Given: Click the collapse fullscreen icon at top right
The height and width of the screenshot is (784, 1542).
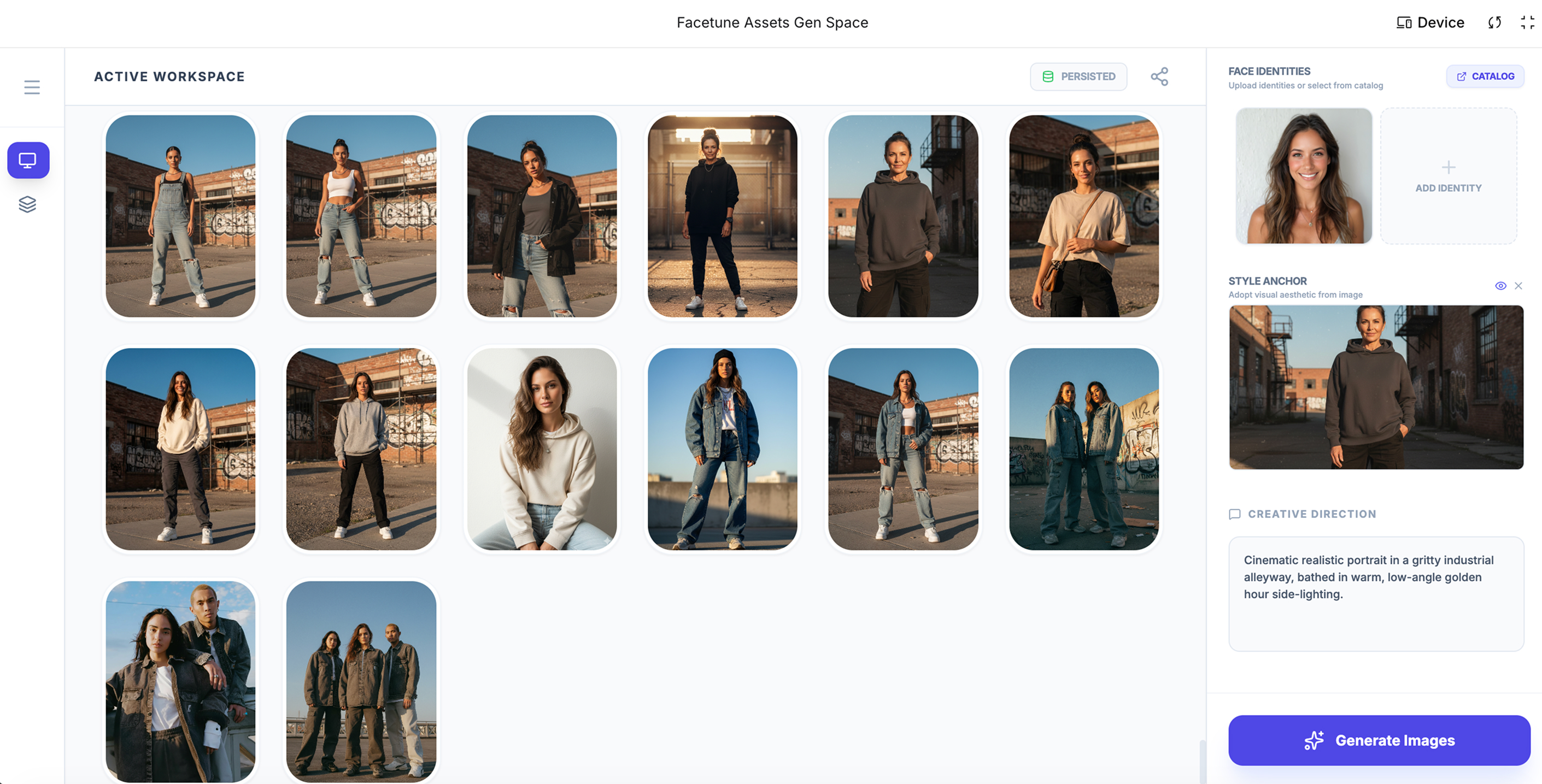Looking at the screenshot, I should [1528, 23].
